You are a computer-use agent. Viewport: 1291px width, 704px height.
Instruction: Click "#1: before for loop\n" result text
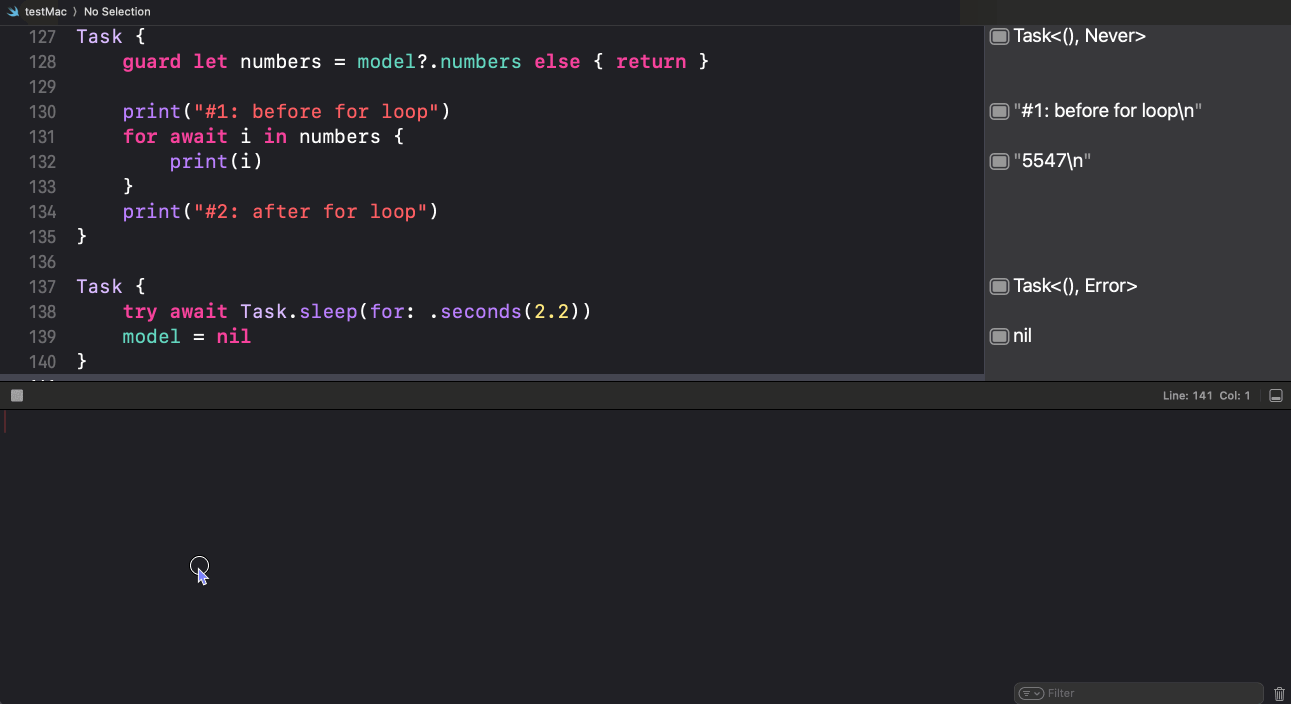coord(1107,112)
